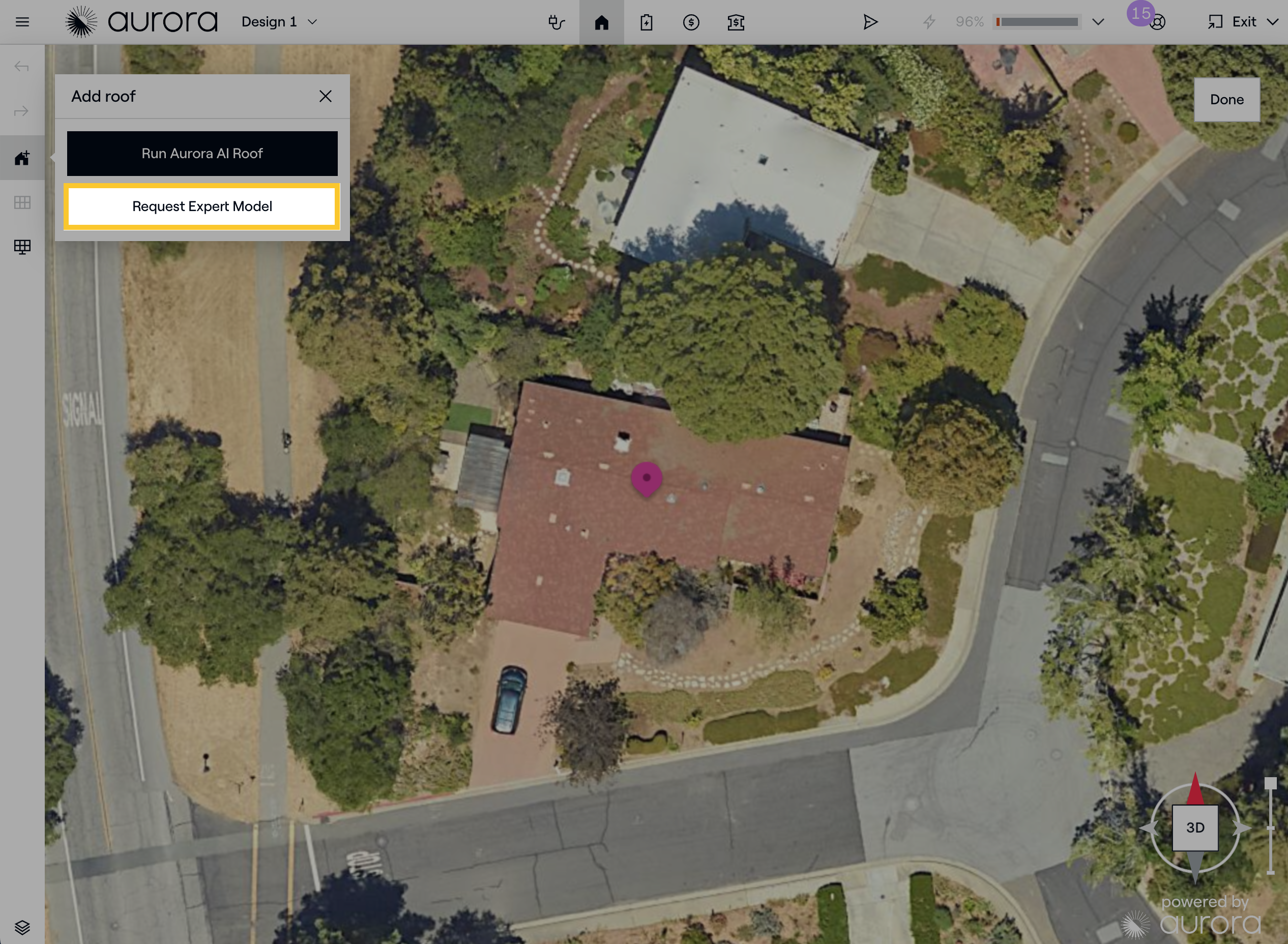
Task: Toggle the 3D view button
Action: [x=1195, y=828]
